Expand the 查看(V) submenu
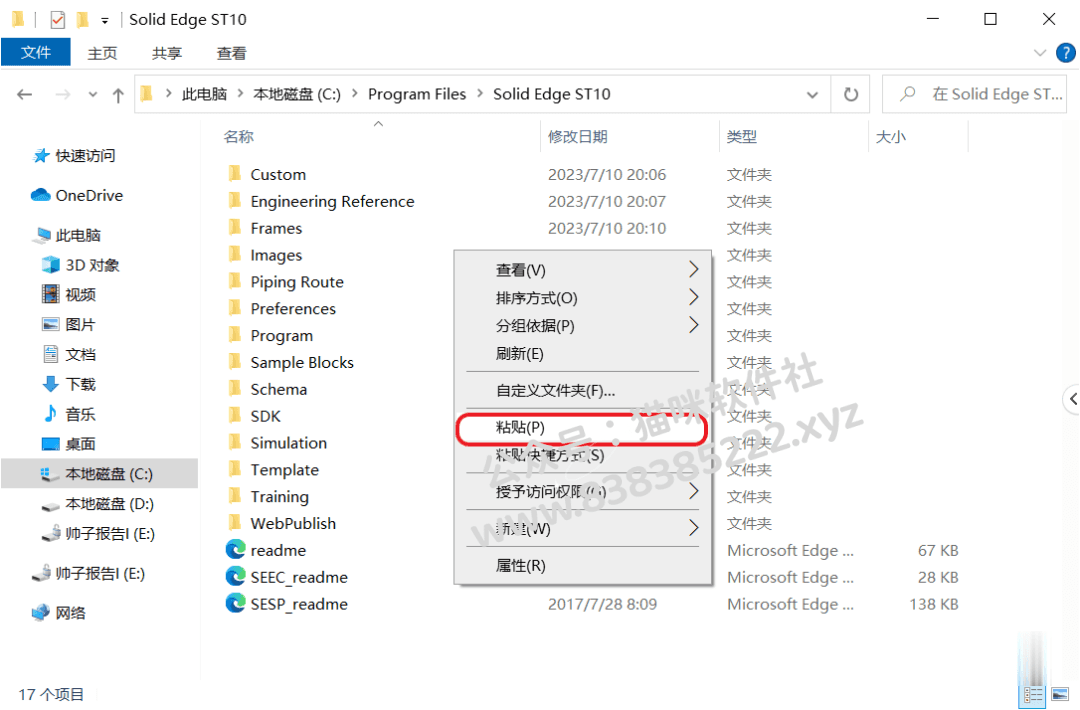 [x=583, y=270]
